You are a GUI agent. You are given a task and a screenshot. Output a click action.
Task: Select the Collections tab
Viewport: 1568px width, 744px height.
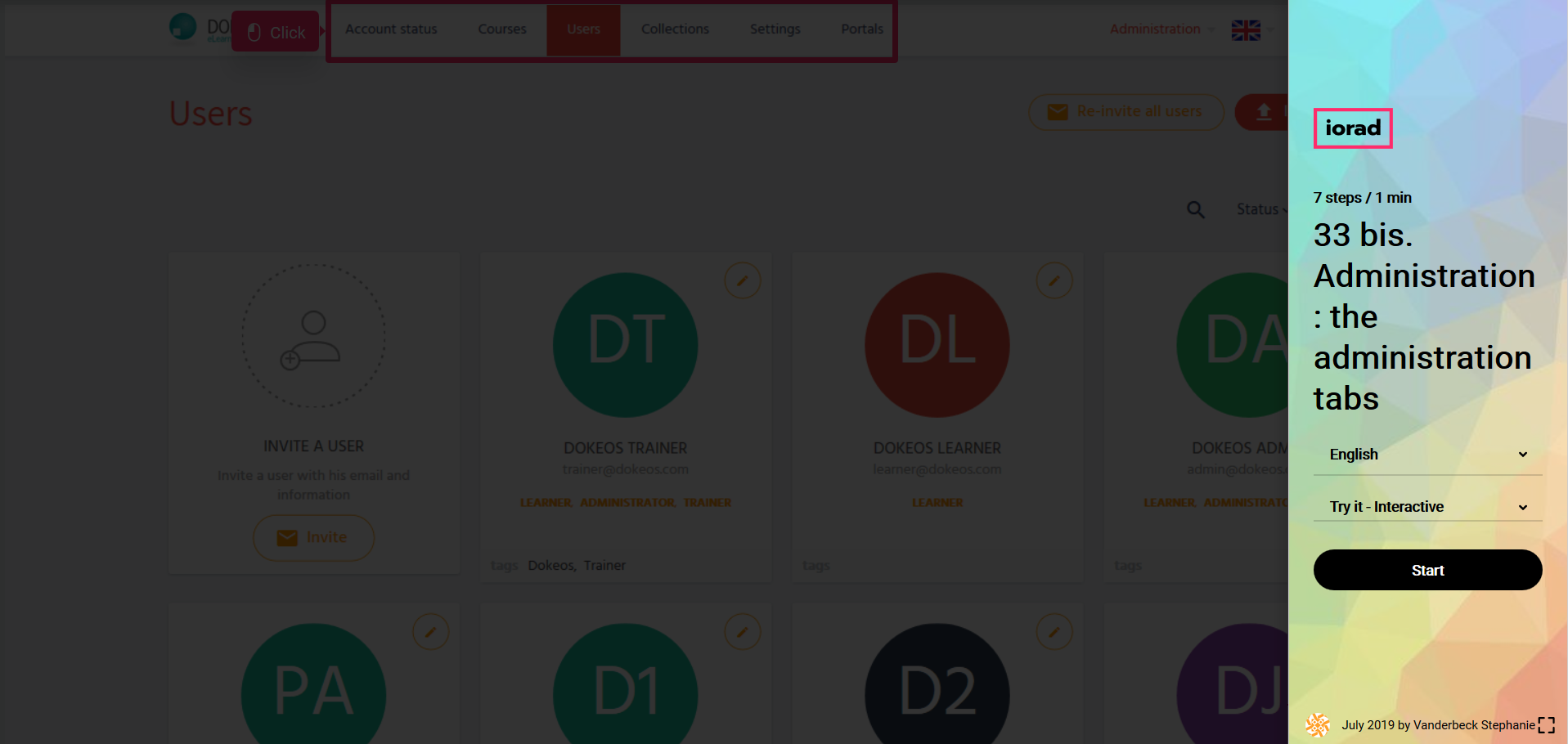tap(675, 29)
